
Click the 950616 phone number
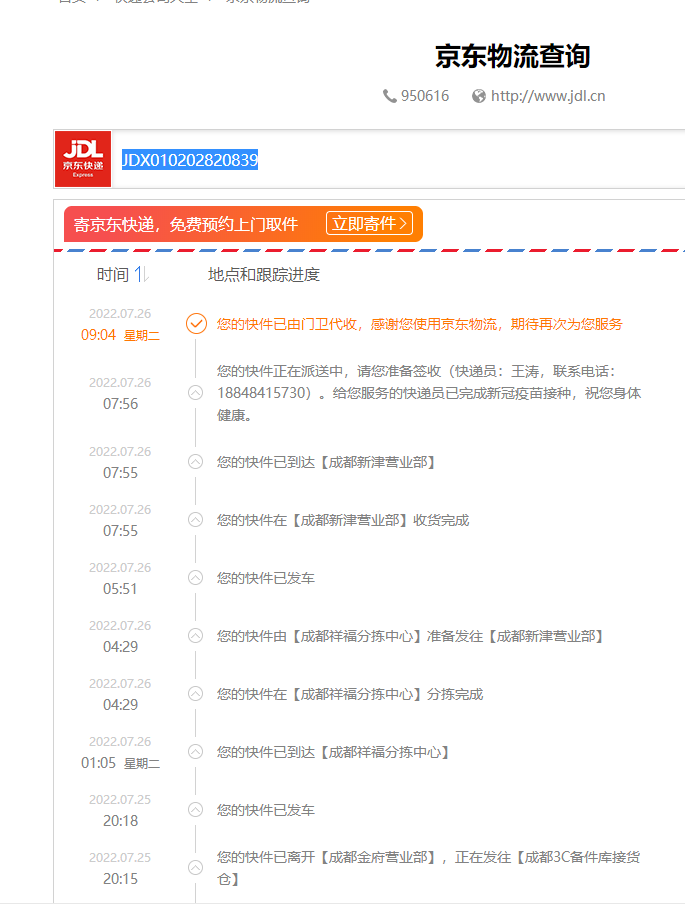pos(424,96)
